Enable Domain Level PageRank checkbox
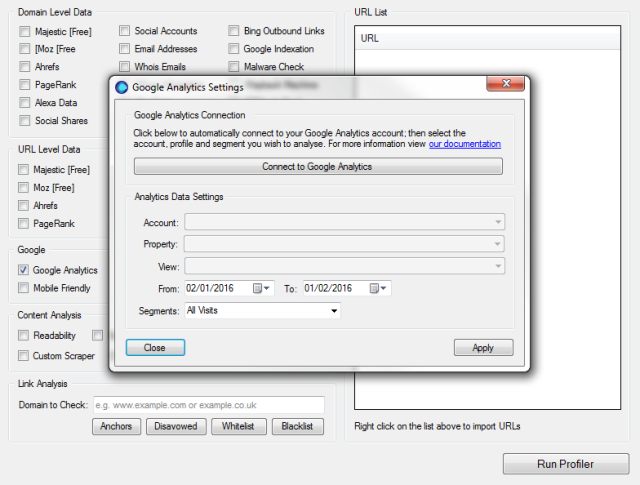 pyautogui.click(x=25, y=85)
